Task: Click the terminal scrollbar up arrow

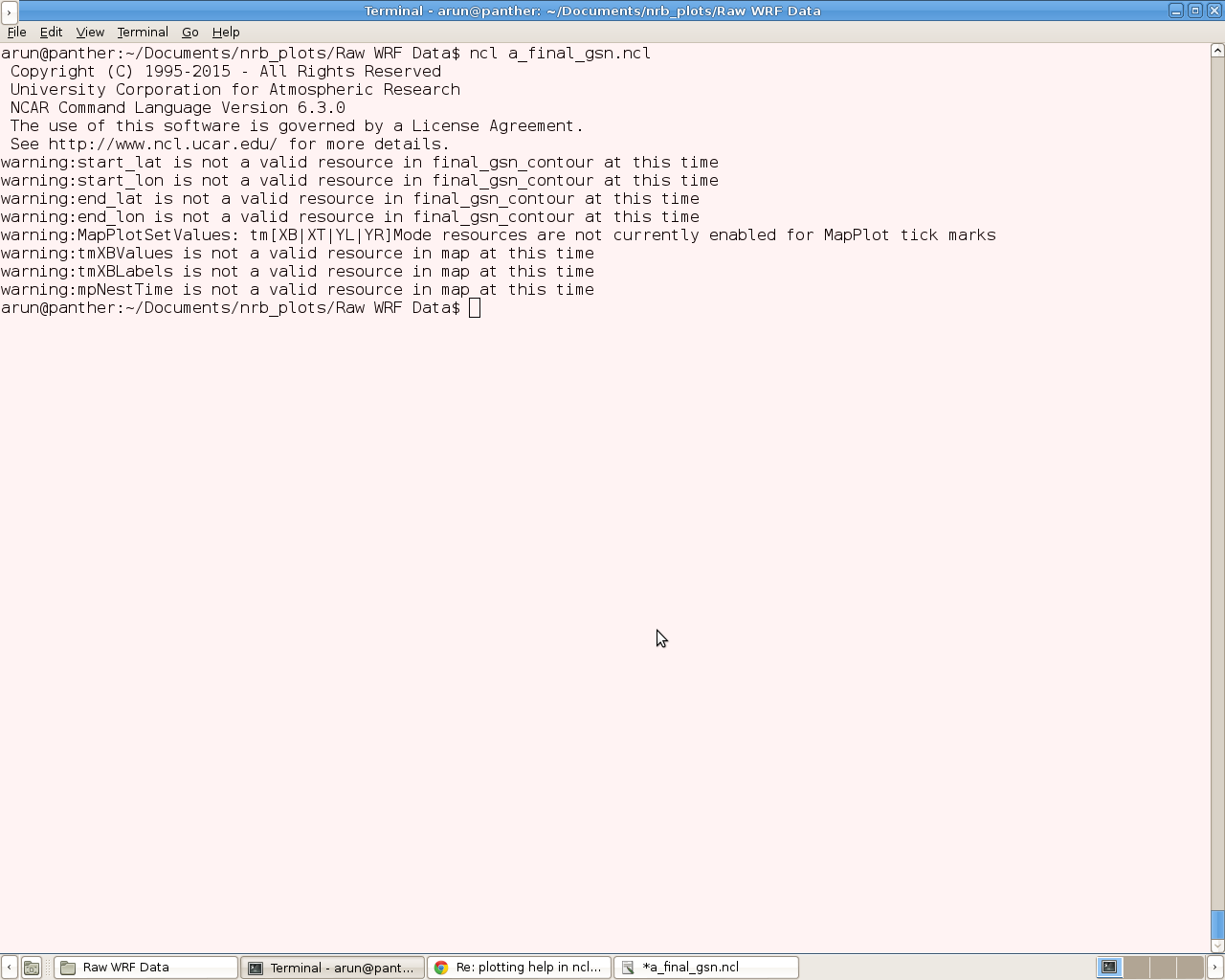Action: (1217, 50)
